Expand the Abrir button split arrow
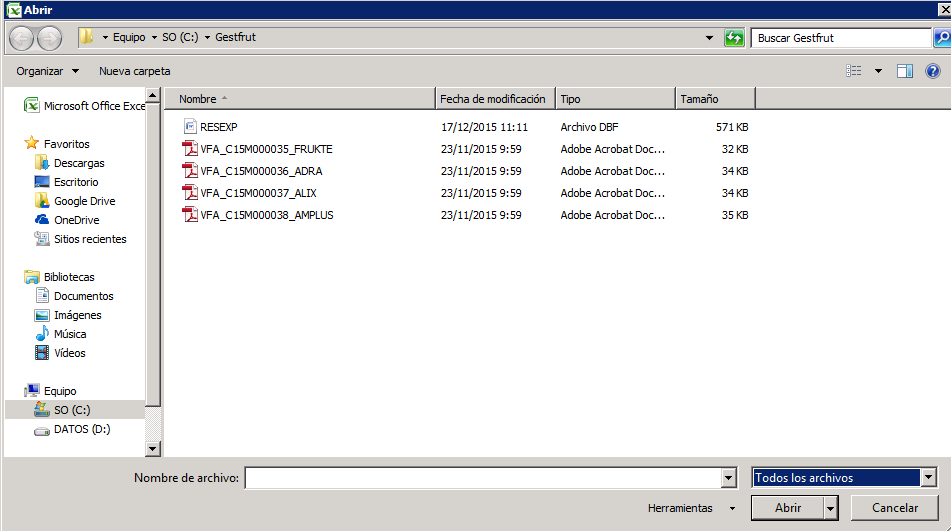 [x=830, y=508]
